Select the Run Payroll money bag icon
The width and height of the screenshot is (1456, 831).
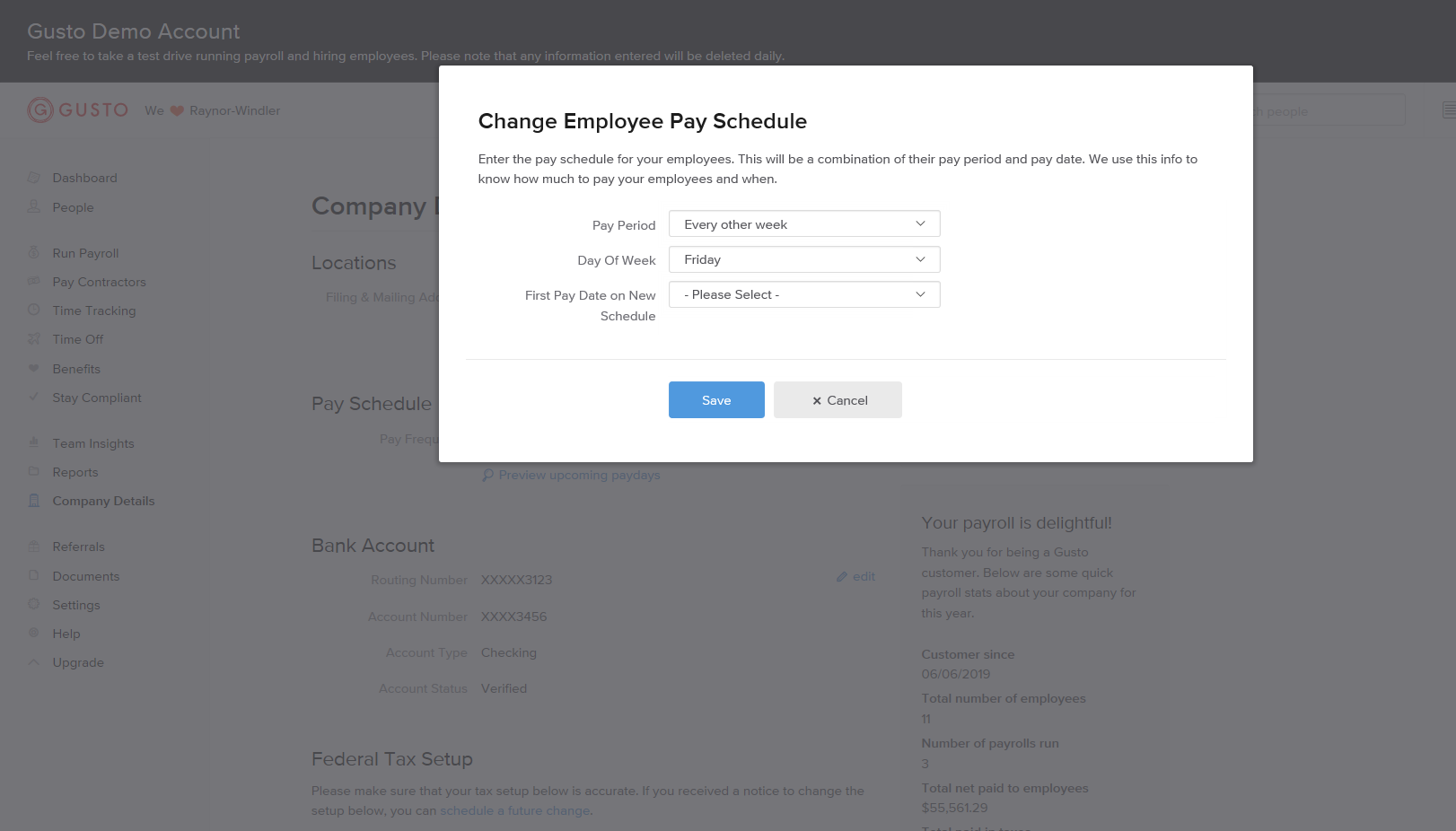pos(34,252)
